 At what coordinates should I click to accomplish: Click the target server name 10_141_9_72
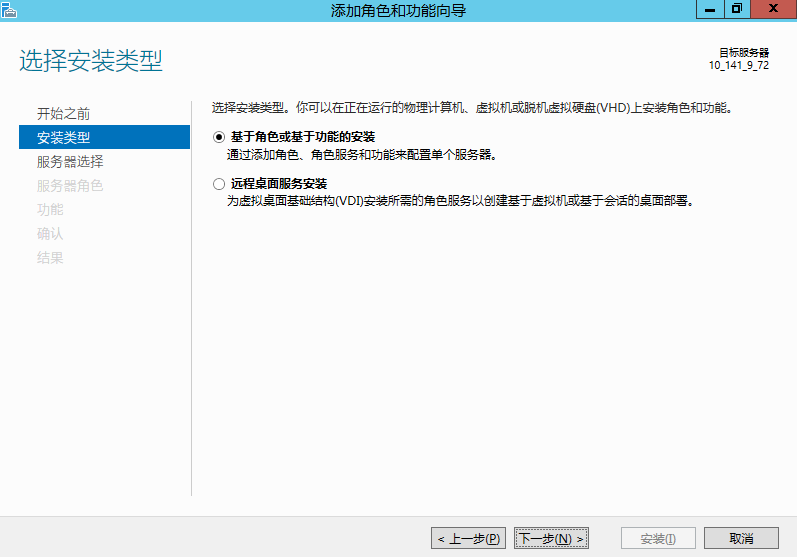pos(738,65)
